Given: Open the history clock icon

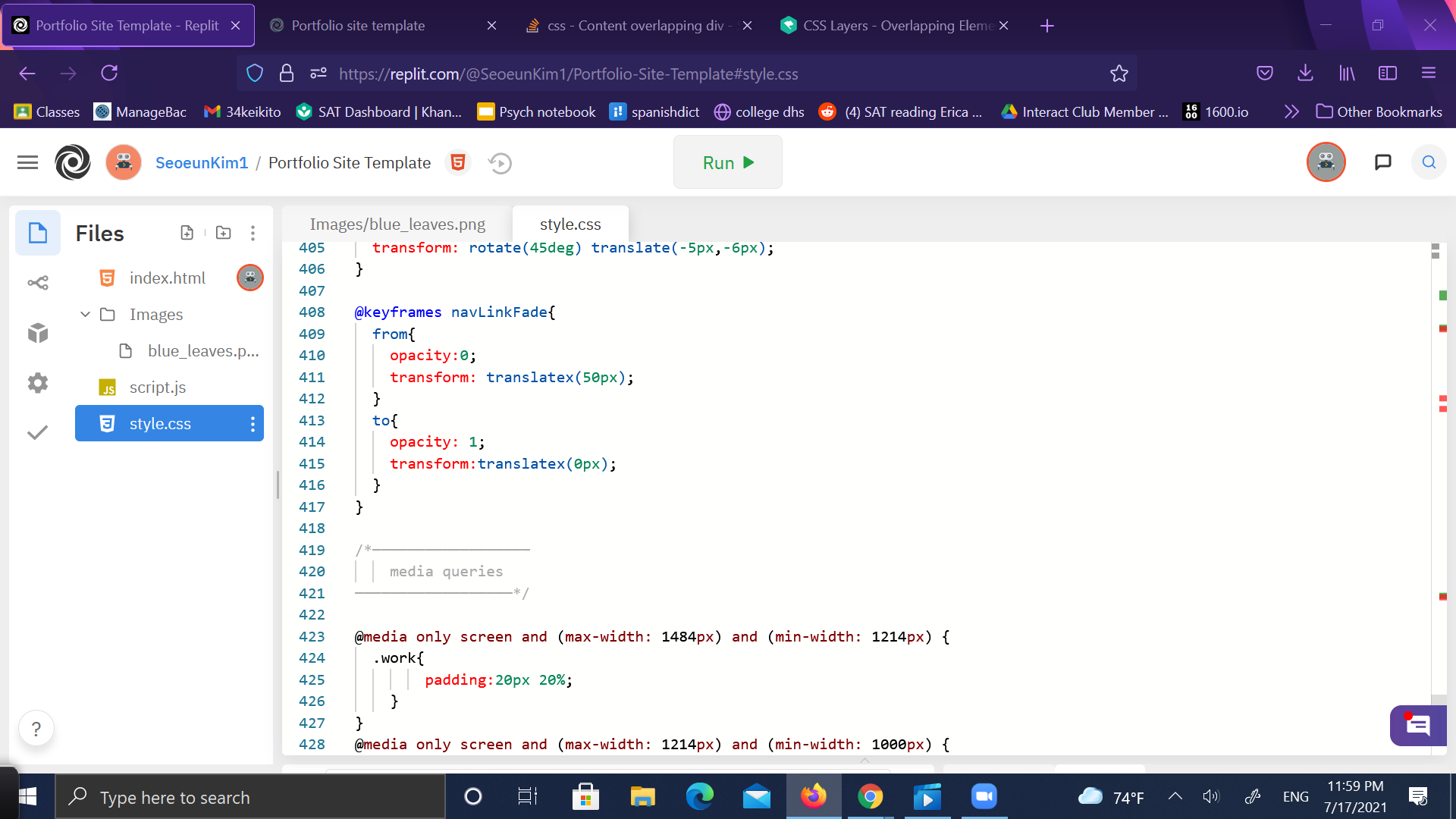Looking at the screenshot, I should 500,163.
